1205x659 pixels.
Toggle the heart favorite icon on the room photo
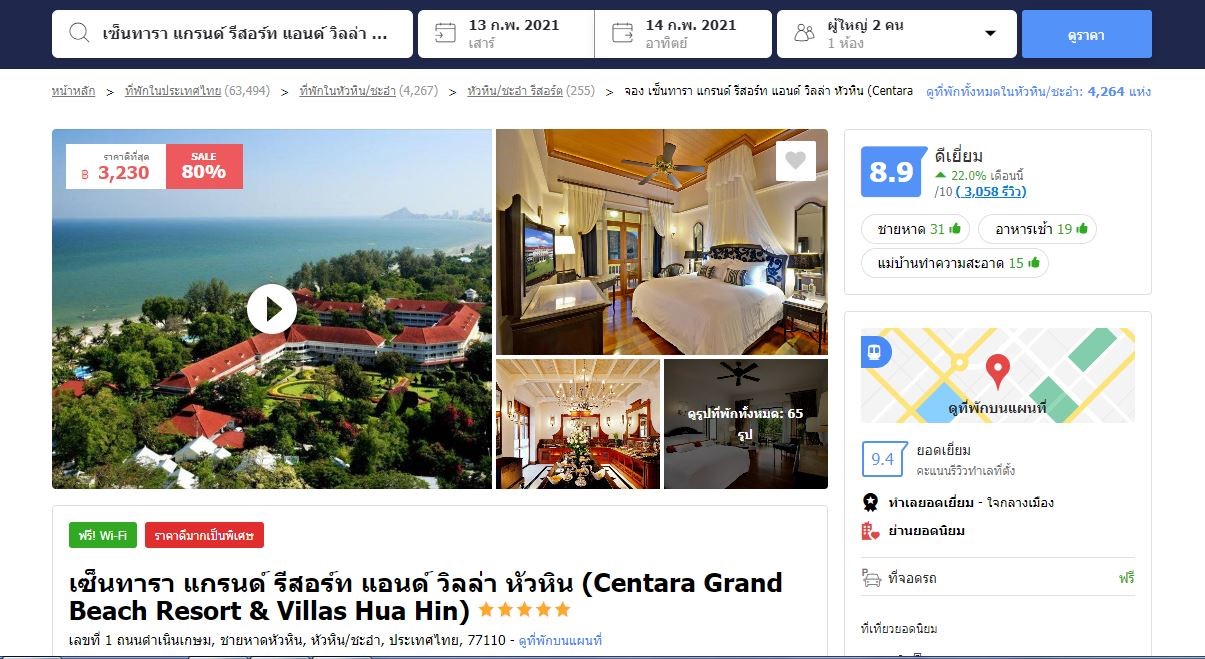tap(795, 161)
